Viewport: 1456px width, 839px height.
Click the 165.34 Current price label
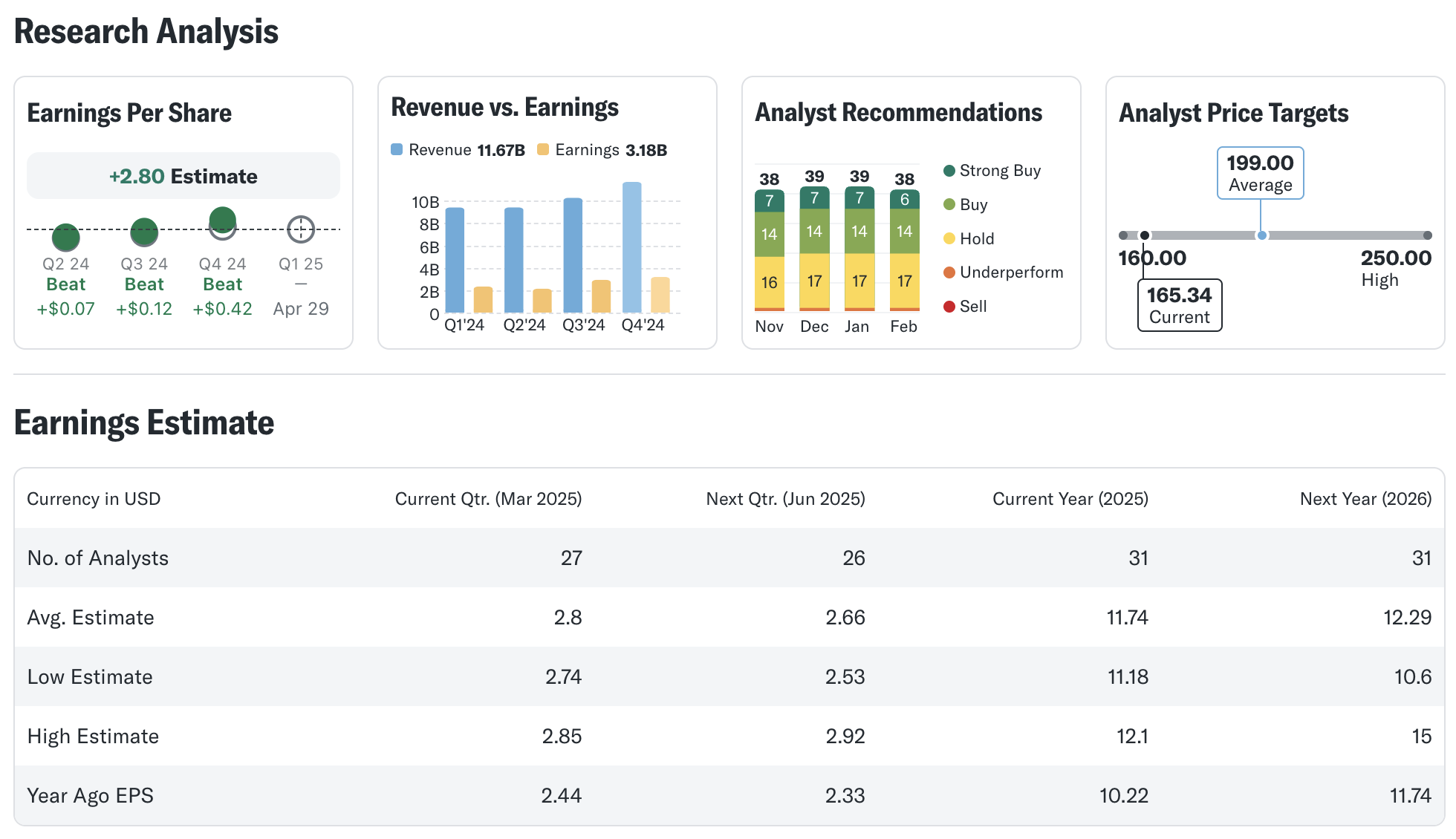pyautogui.click(x=1180, y=305)
